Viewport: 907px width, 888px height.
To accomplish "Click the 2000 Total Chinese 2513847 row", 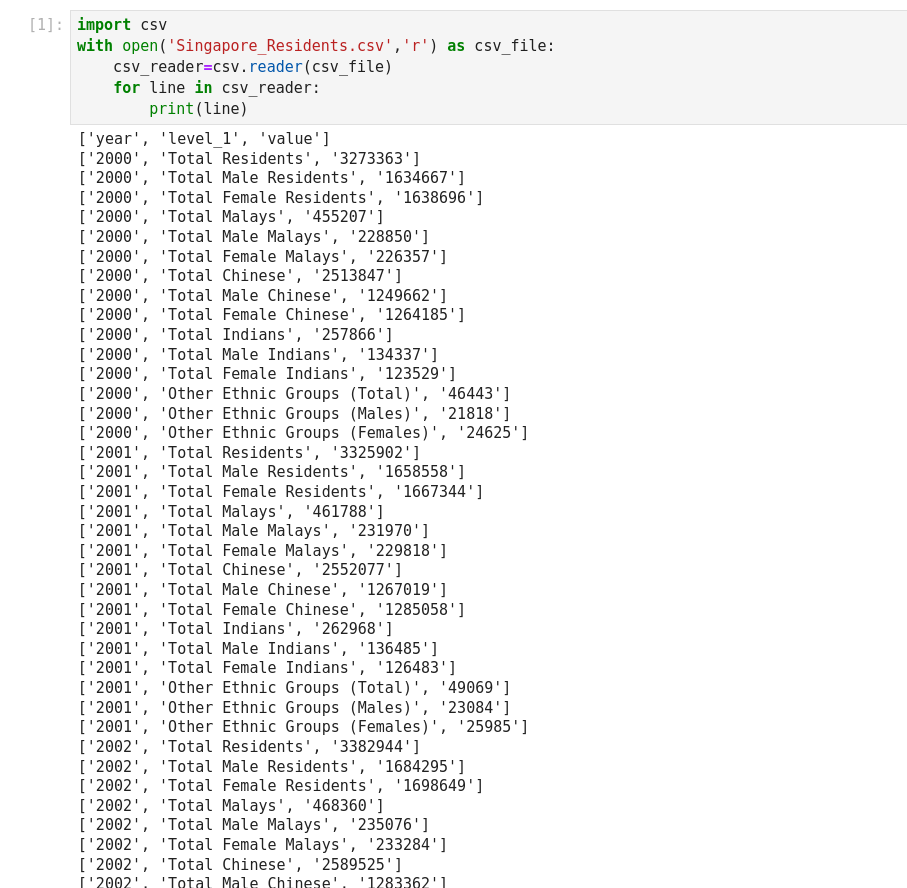I will [x=240, y=276].
